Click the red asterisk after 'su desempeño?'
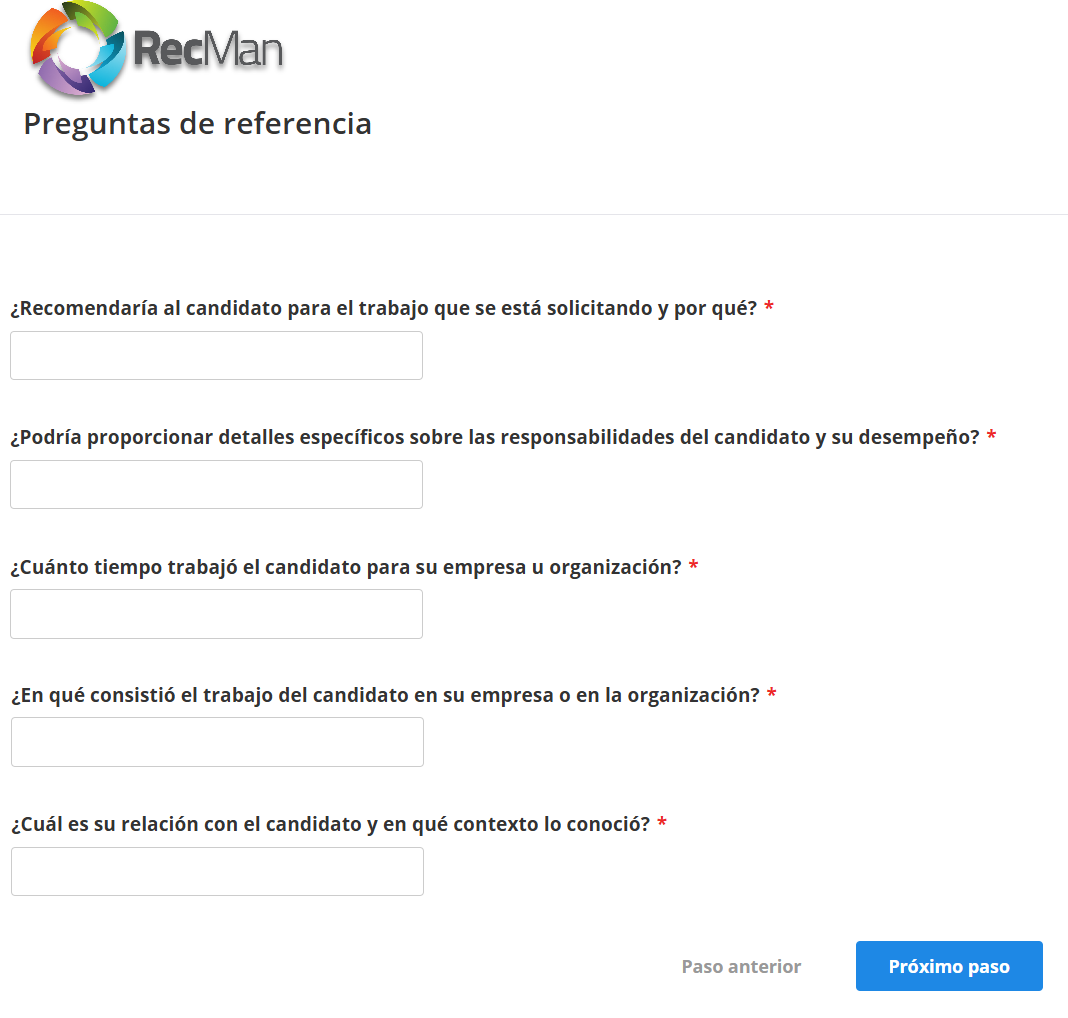Viewport: 1068px width, 1018px height. [x=992, y=437]
